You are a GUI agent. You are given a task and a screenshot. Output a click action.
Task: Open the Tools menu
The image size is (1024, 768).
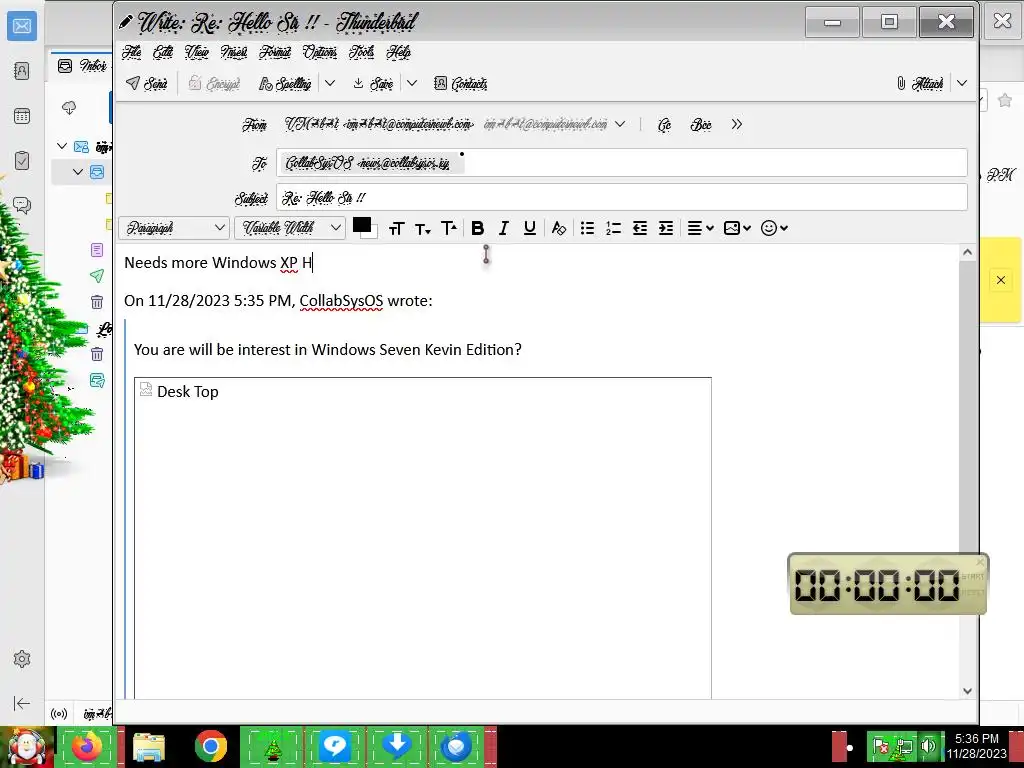click(361, 52)
